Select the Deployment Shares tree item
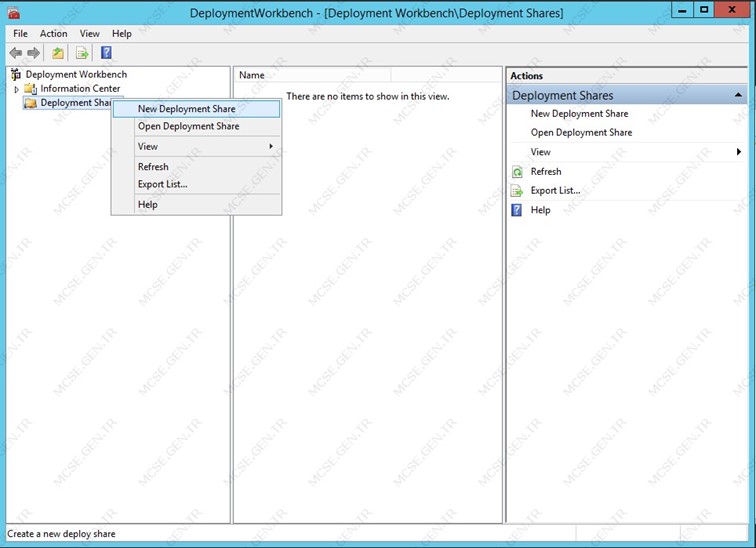 pos(76,103)
